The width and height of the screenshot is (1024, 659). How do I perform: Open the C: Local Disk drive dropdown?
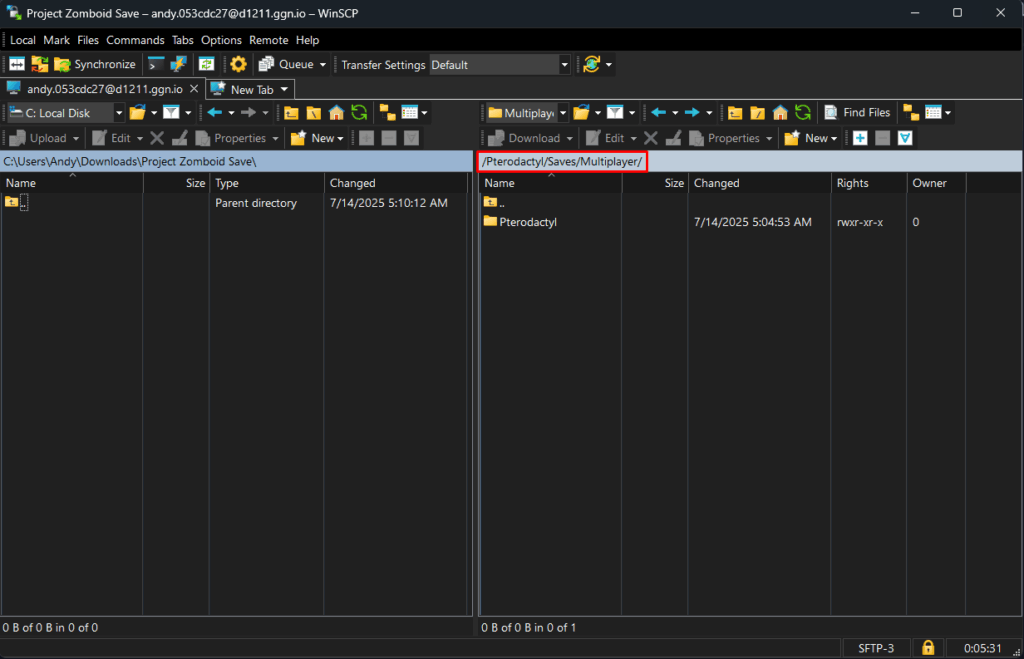tap(118, 113)
